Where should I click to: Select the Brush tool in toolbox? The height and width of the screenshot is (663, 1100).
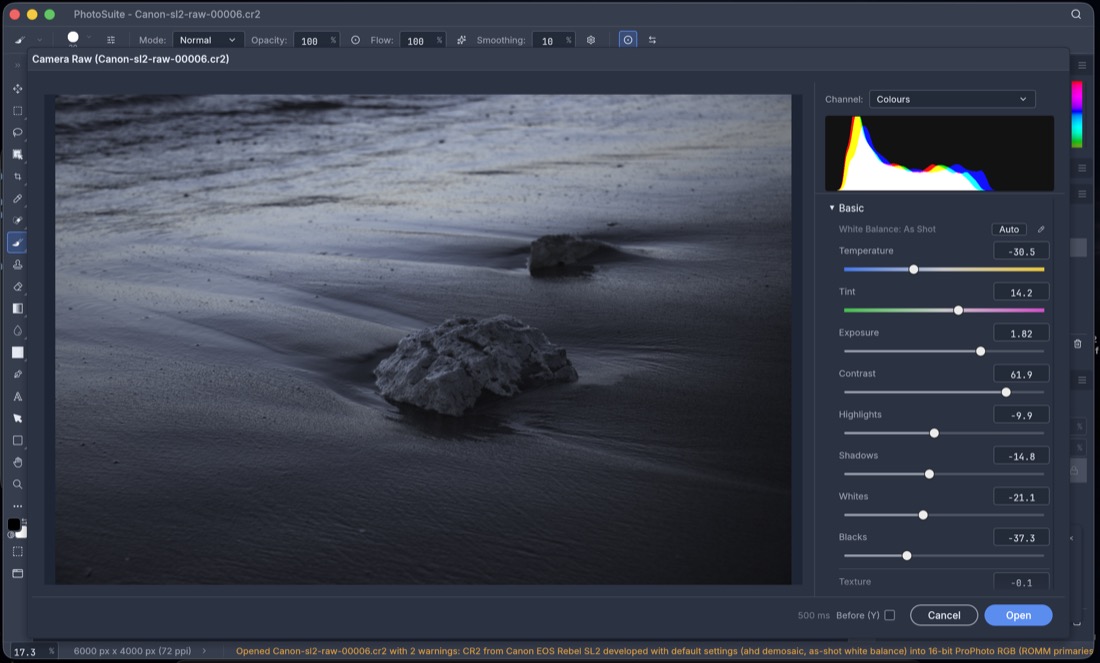pos(18,243)
